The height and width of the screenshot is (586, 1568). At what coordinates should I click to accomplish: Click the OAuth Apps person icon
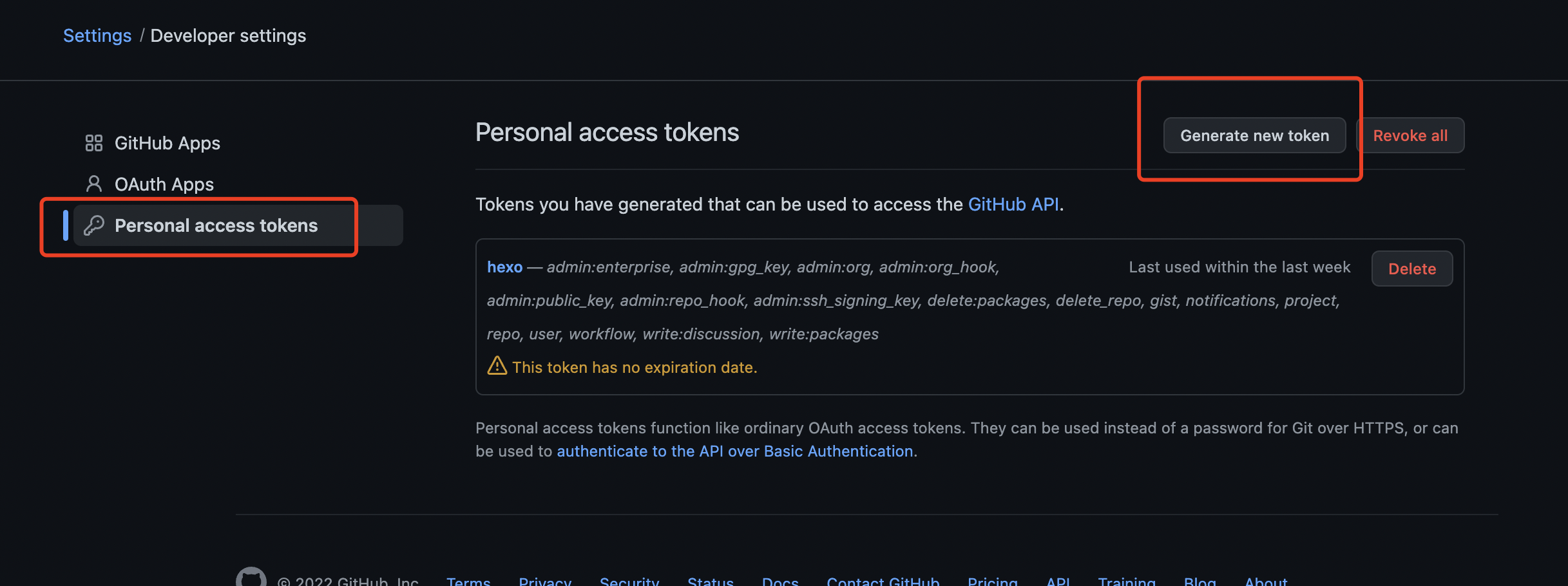point(94,184)
